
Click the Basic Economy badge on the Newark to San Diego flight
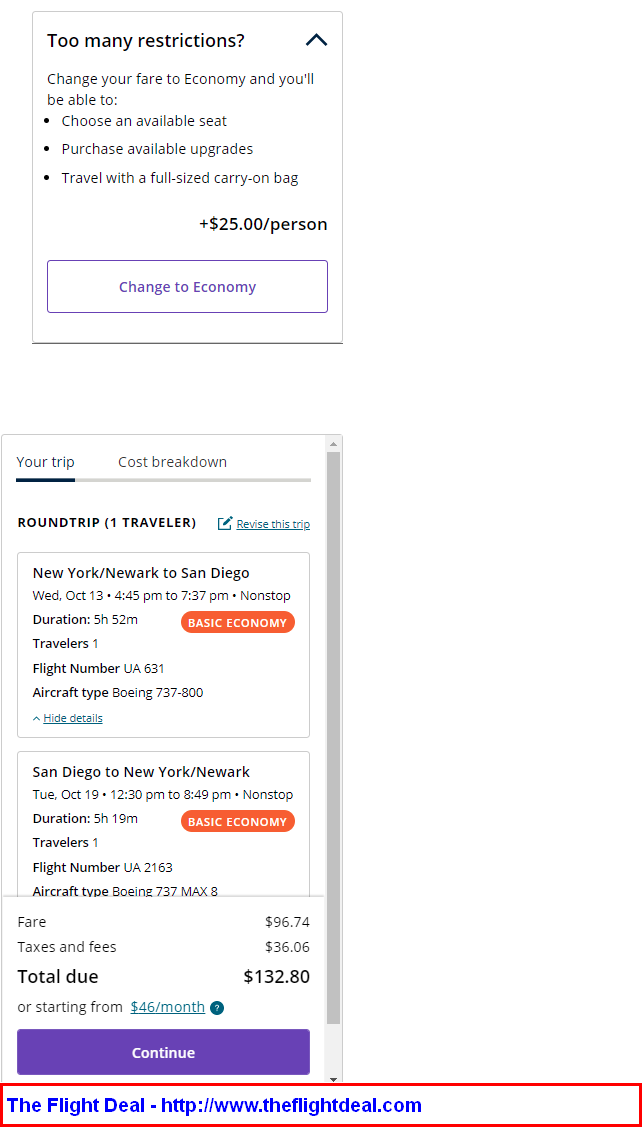click(238, 622)
